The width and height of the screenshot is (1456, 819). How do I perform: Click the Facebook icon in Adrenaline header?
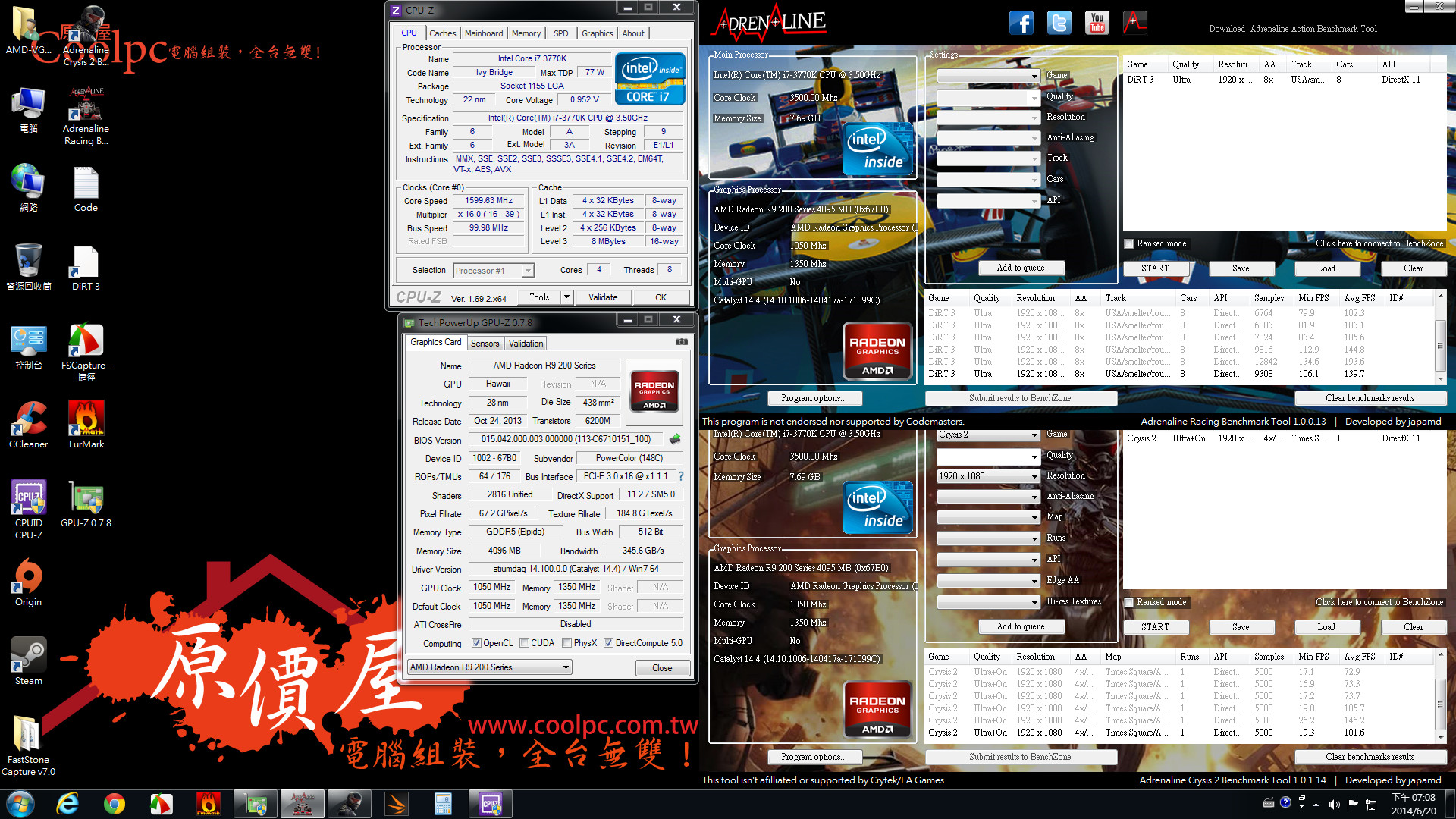tap(1021, 23)
